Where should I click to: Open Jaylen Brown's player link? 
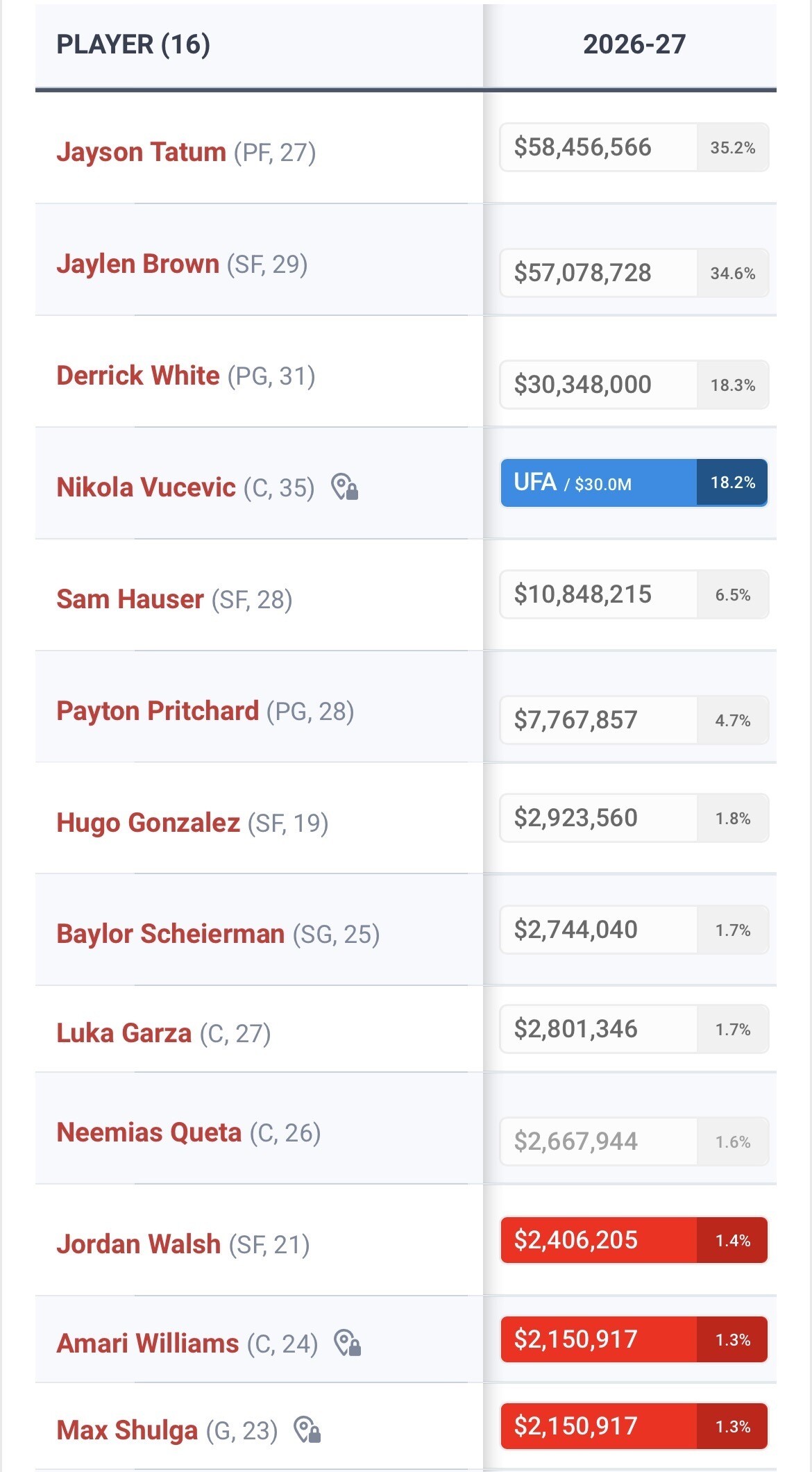(138, 265)
